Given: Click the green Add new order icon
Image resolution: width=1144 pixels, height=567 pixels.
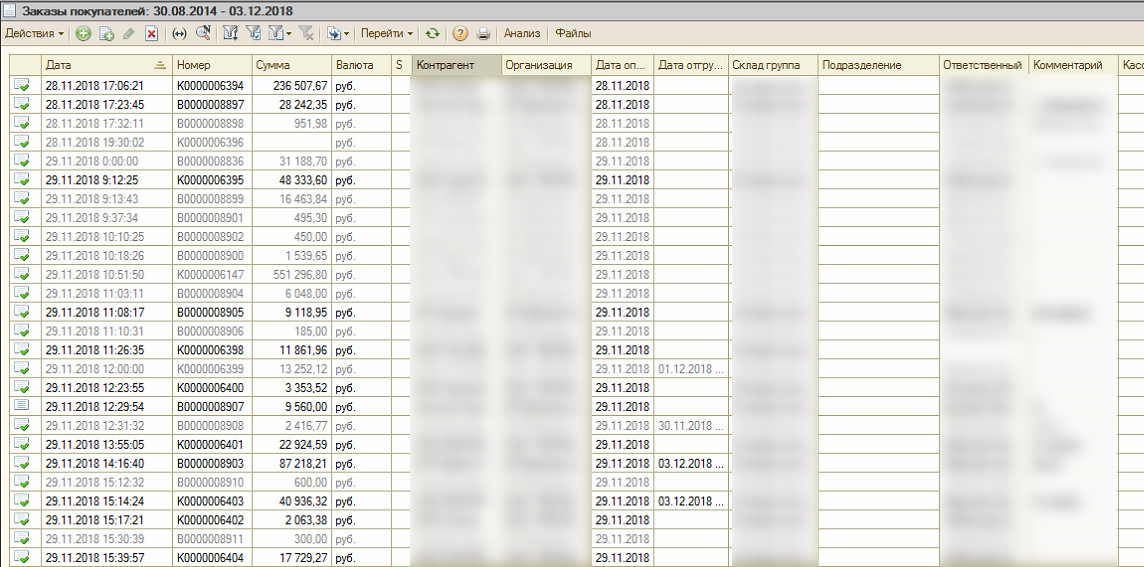Looking at the screenshot, I should tap(83, 33).
